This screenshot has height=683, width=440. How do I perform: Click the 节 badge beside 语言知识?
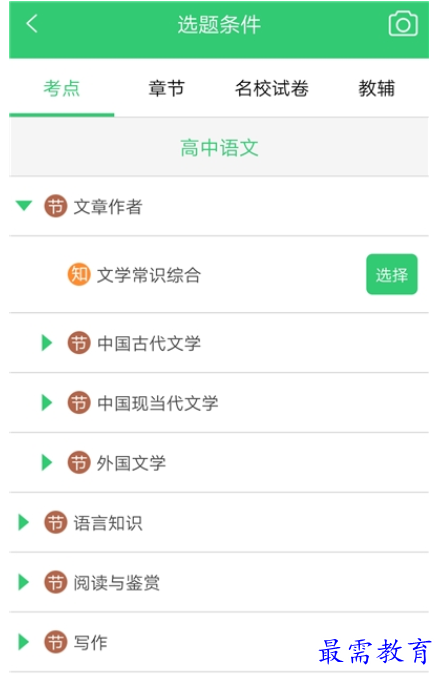(56, 522)
